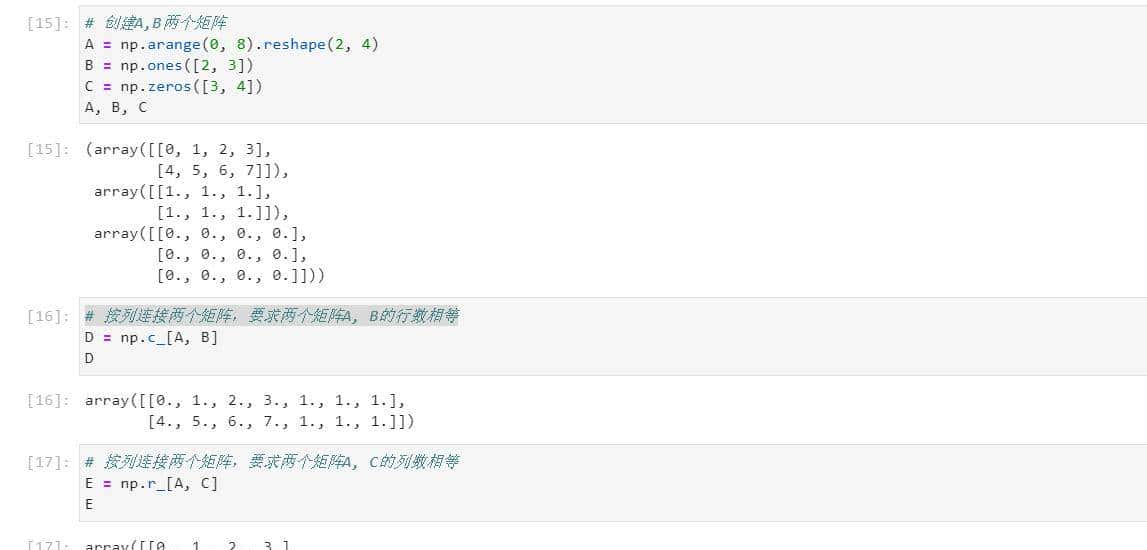This screenshot has height=550, width=1147.
Task: Click the input prompt of cell [16]
Action: 48,316
